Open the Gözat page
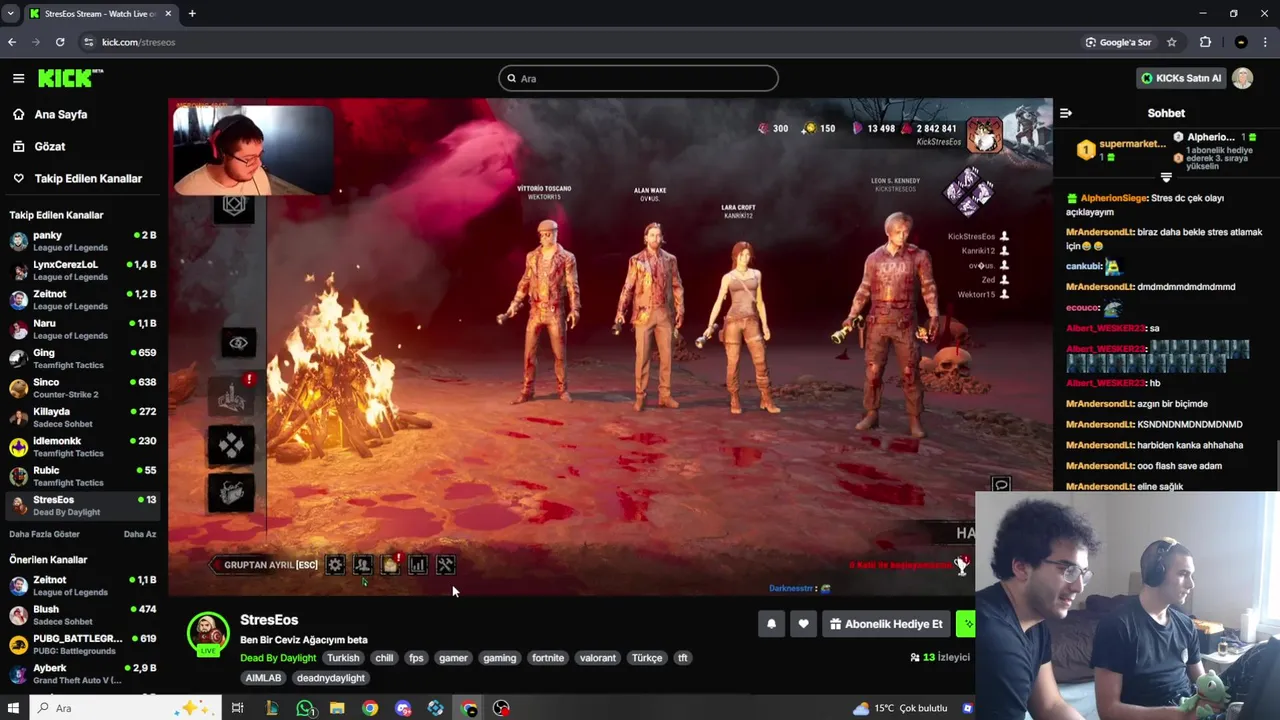Image resolution: width=1280 pixels, height=720 pixels. pyautogui.click(x=49, y=146)
